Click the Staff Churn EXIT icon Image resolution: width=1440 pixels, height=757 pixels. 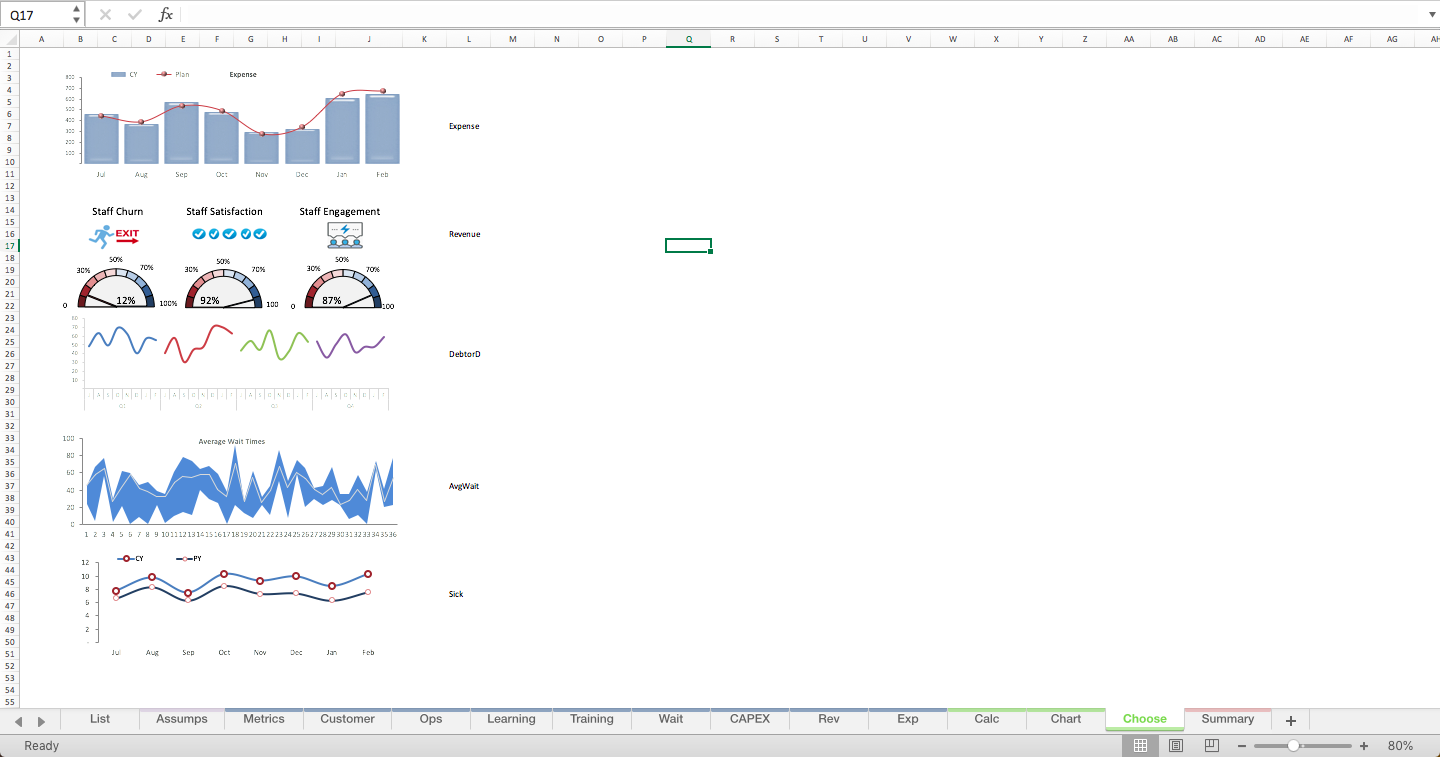point(115,236)
